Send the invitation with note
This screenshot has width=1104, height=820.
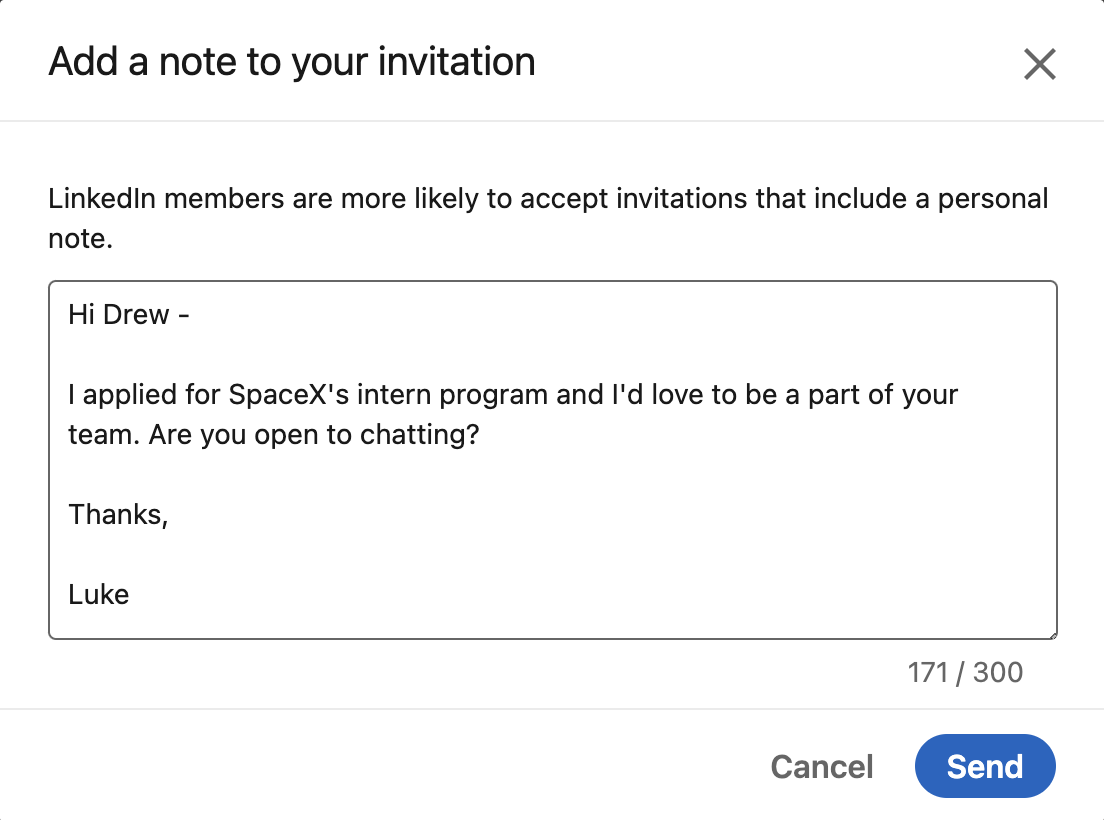click(x=984, y=766)
